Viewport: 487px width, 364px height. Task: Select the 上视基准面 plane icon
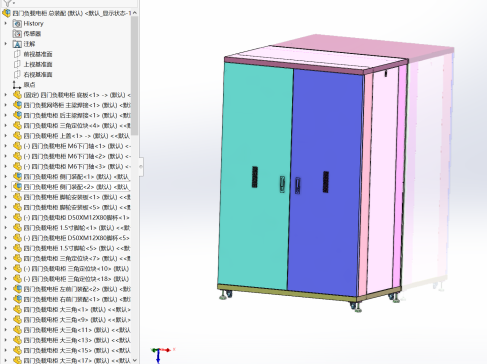pyautogui.click(x=17, y=64)
